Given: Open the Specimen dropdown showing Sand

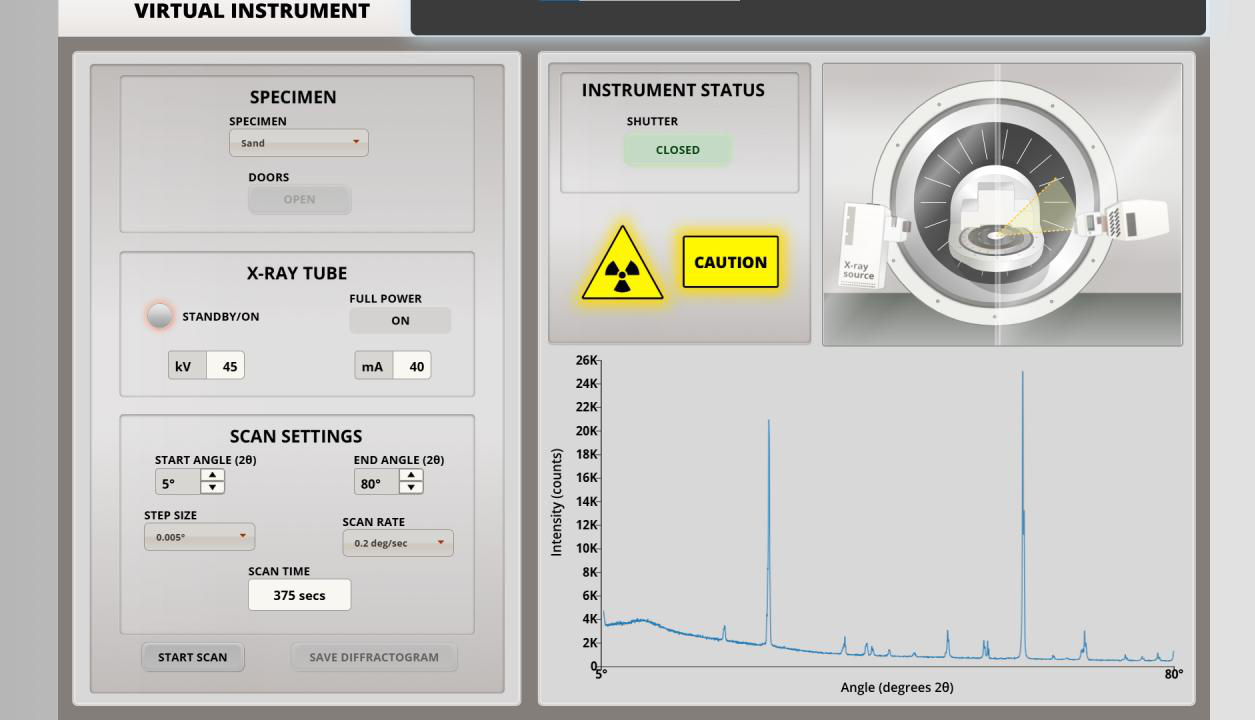Looking at the screenshot, I should 299,143.
